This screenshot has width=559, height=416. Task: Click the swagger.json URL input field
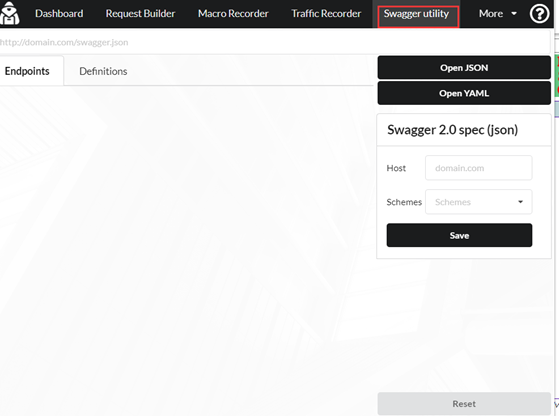click(x=275, y=42)
